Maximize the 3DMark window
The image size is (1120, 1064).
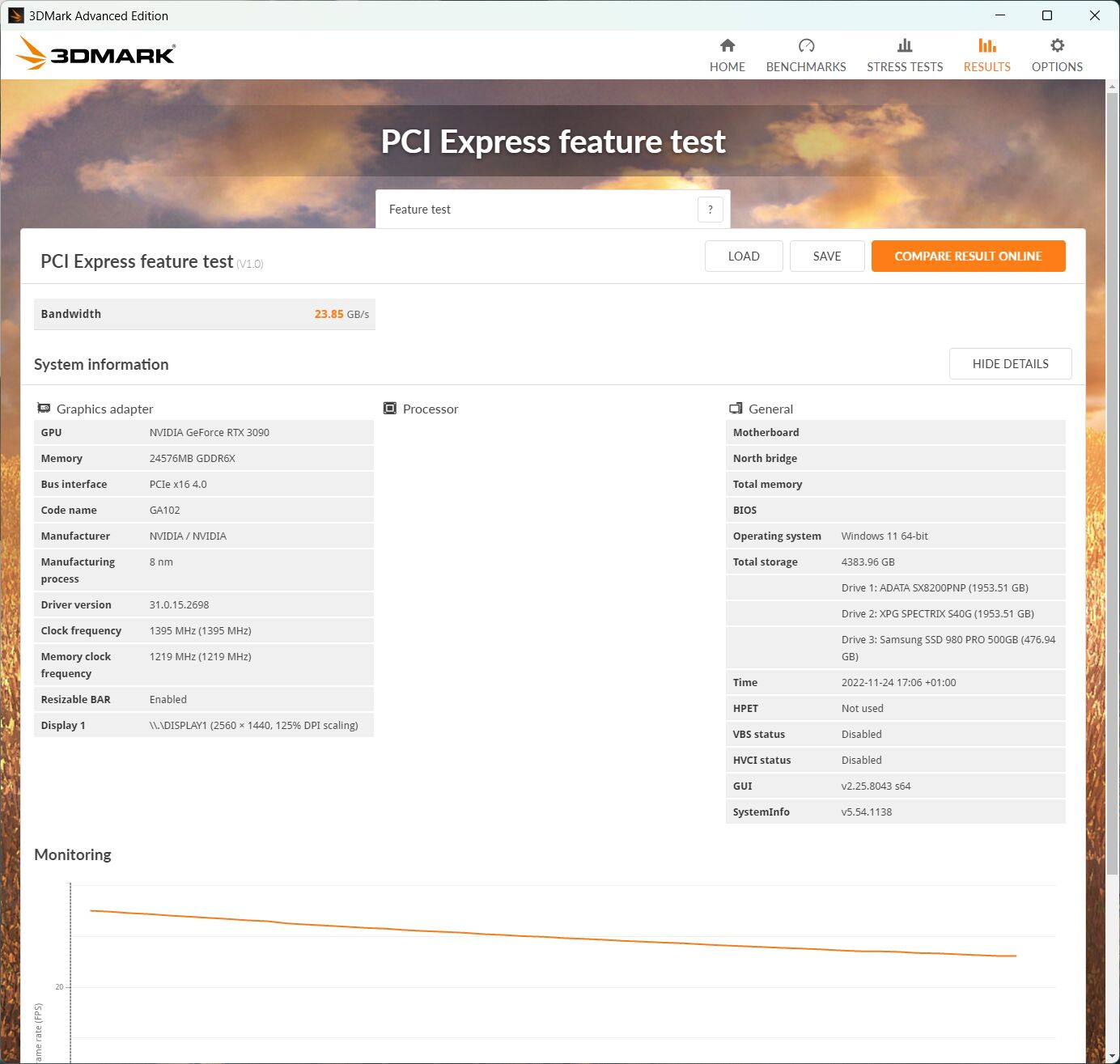tap(1047, 15)
